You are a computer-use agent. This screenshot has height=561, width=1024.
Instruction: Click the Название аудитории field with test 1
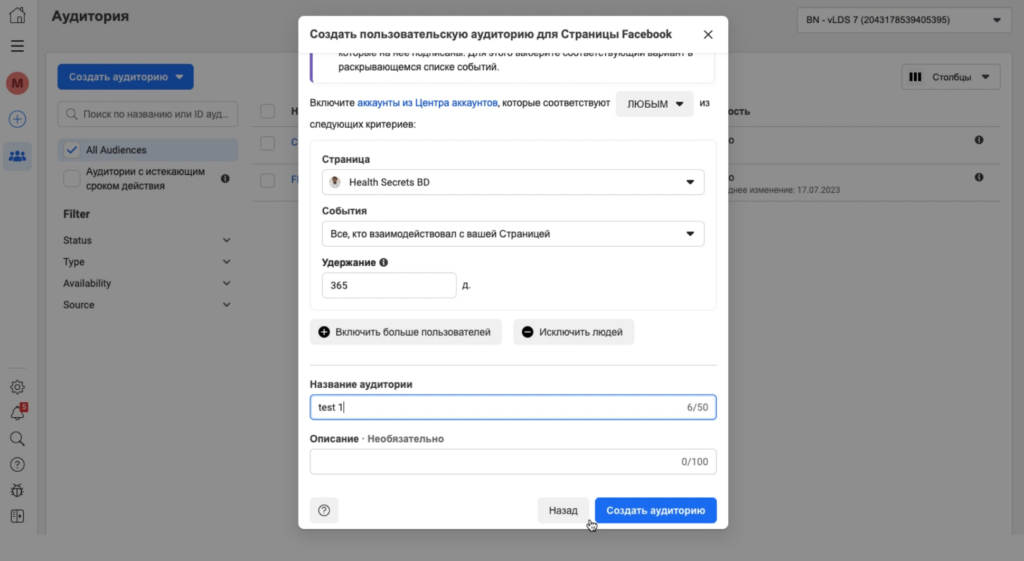tap(513, 407)
